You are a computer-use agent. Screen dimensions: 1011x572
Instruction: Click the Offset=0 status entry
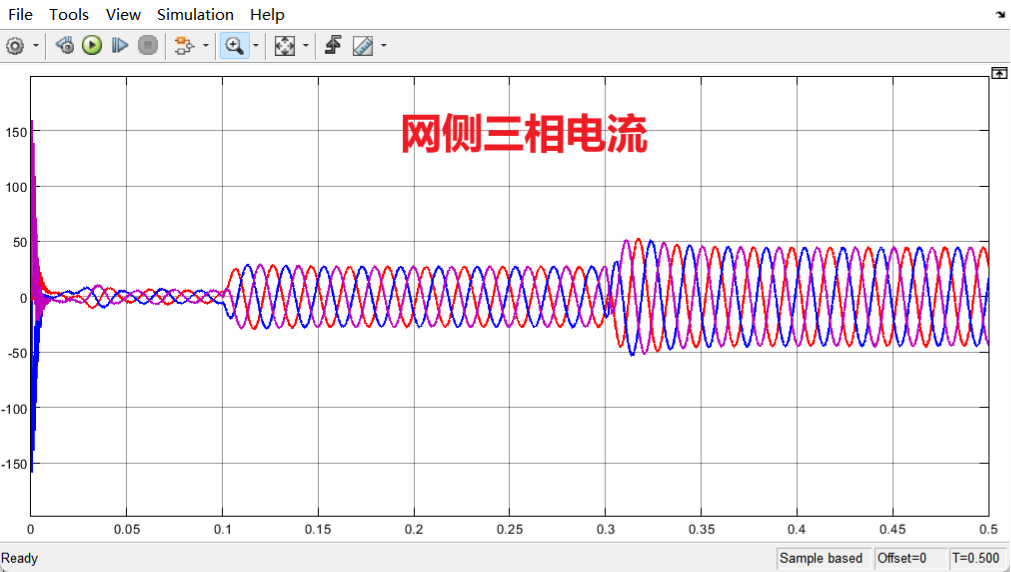pos(902,558)
